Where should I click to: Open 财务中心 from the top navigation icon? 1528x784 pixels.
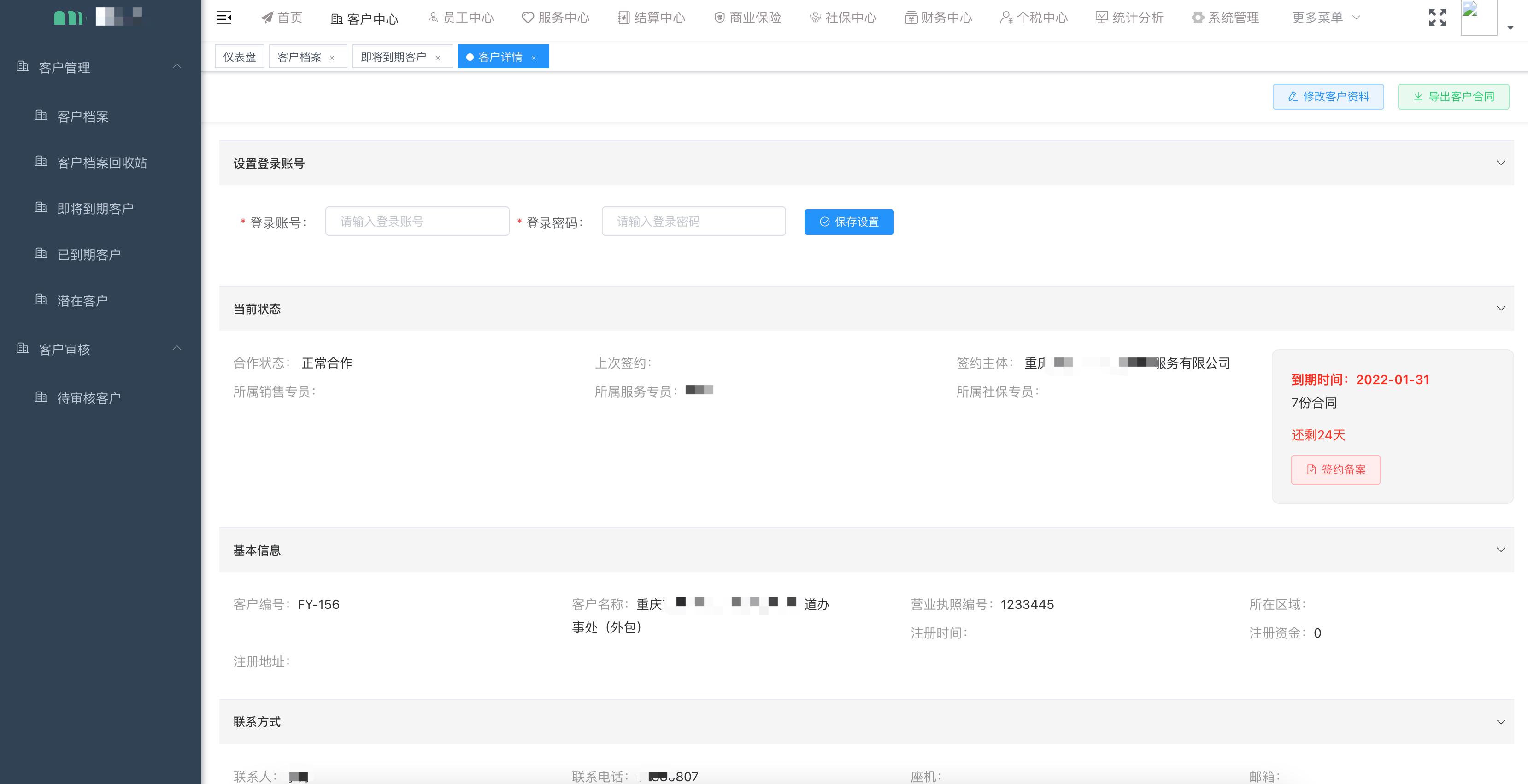(x=910, y=17)
